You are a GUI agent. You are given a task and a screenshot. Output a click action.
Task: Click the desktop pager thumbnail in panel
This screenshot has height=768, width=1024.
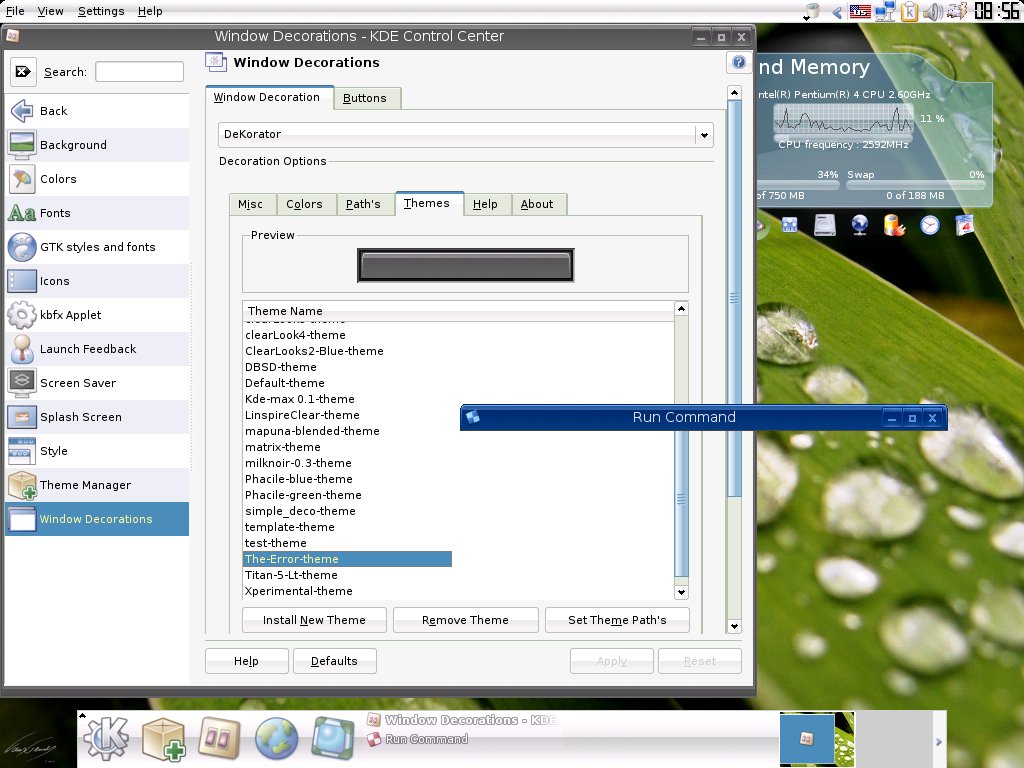click(x=817, y=739)
